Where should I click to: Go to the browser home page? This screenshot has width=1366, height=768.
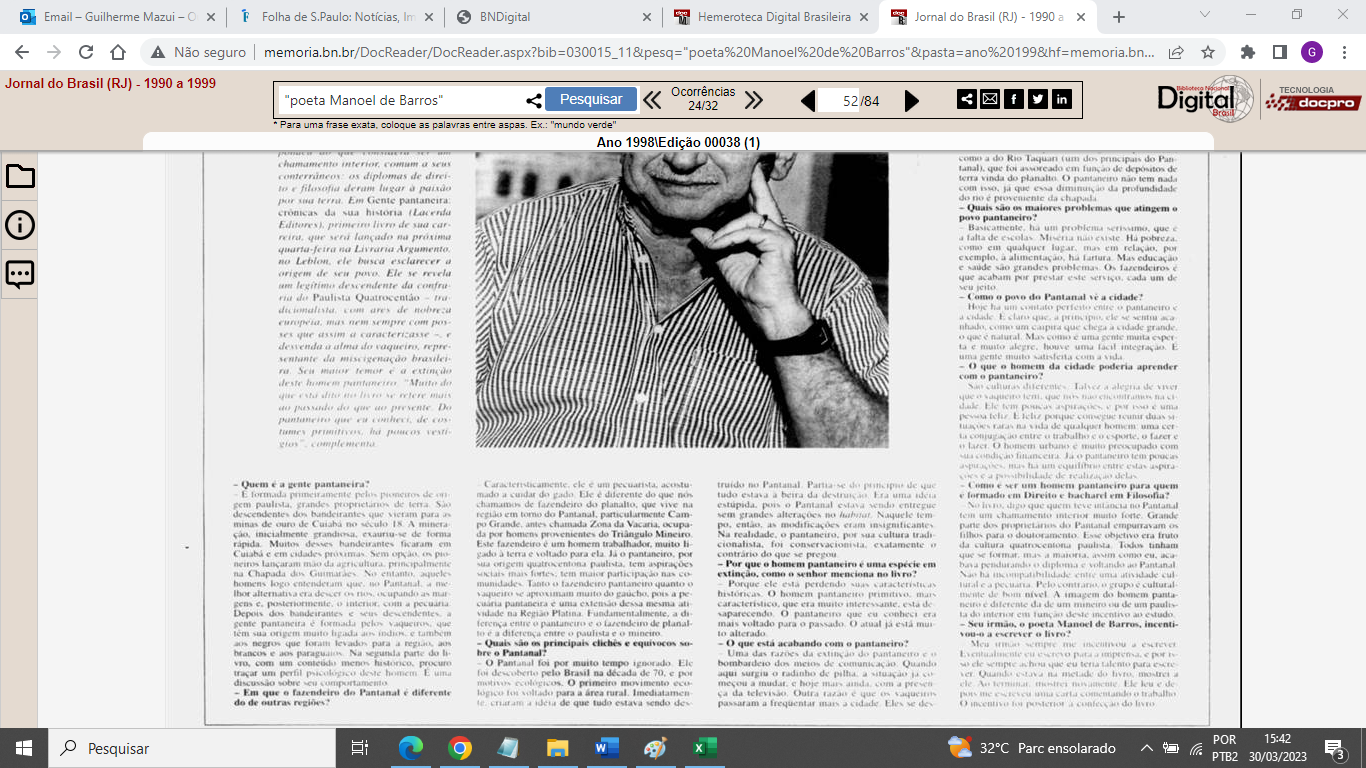pyautogui.click(x=118, y=53)
